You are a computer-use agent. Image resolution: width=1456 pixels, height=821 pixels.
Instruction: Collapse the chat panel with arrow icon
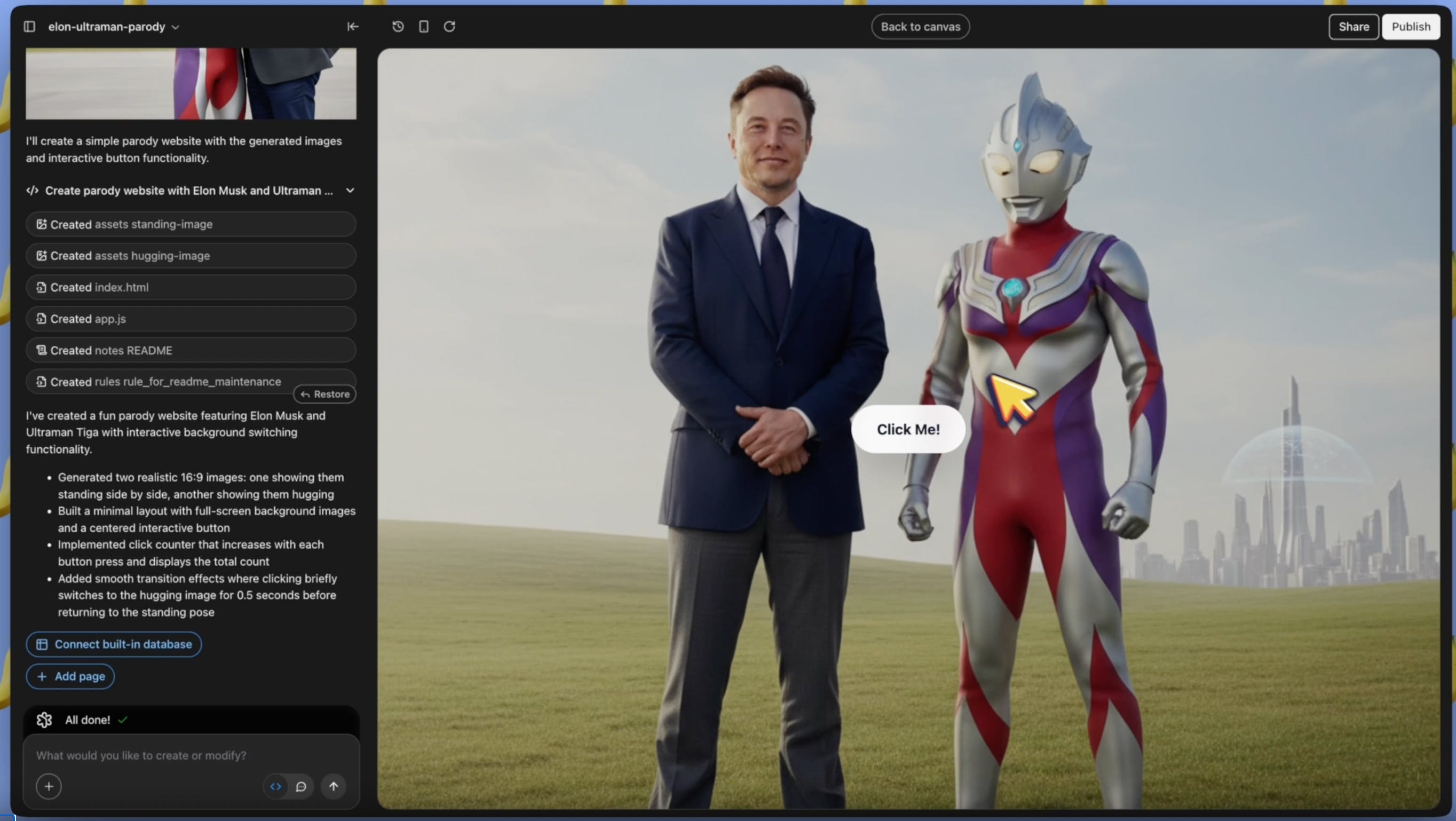click(353, 27)
